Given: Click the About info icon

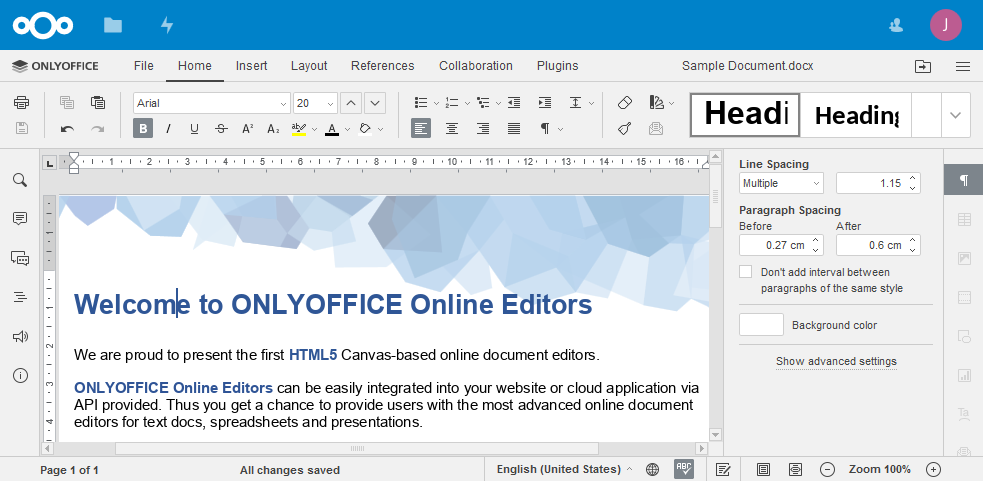Looking at the screenshot, I should (x=20, y=376).
